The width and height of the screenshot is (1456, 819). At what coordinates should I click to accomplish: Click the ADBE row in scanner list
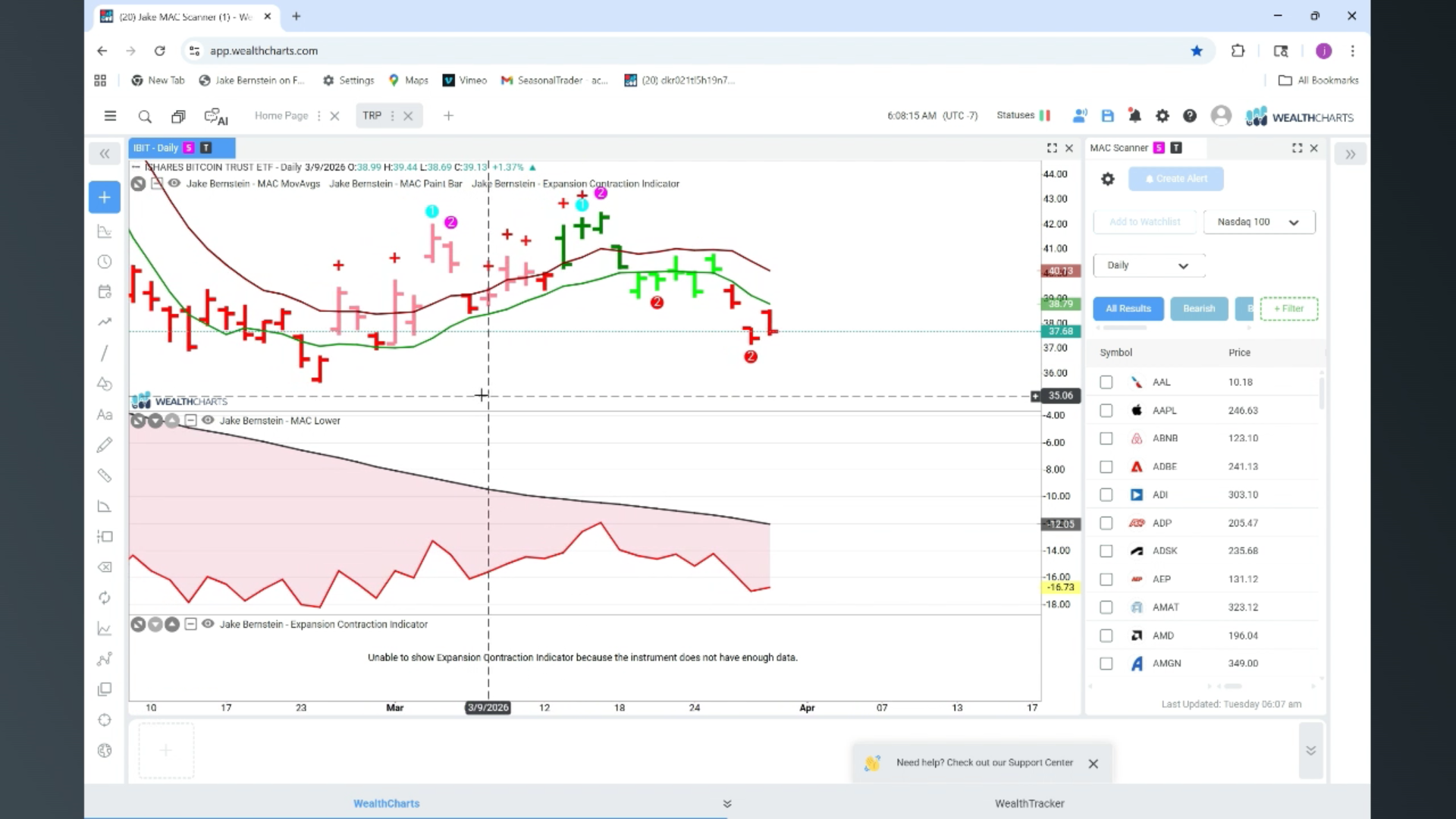pos(1164,466)
